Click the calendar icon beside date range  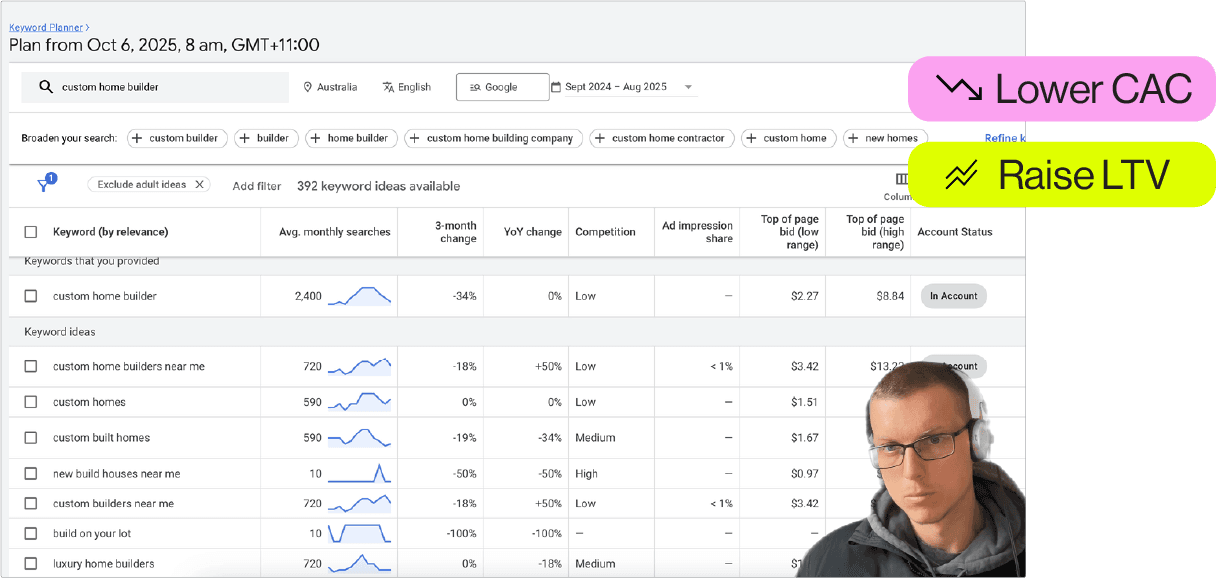click(556, 87)
